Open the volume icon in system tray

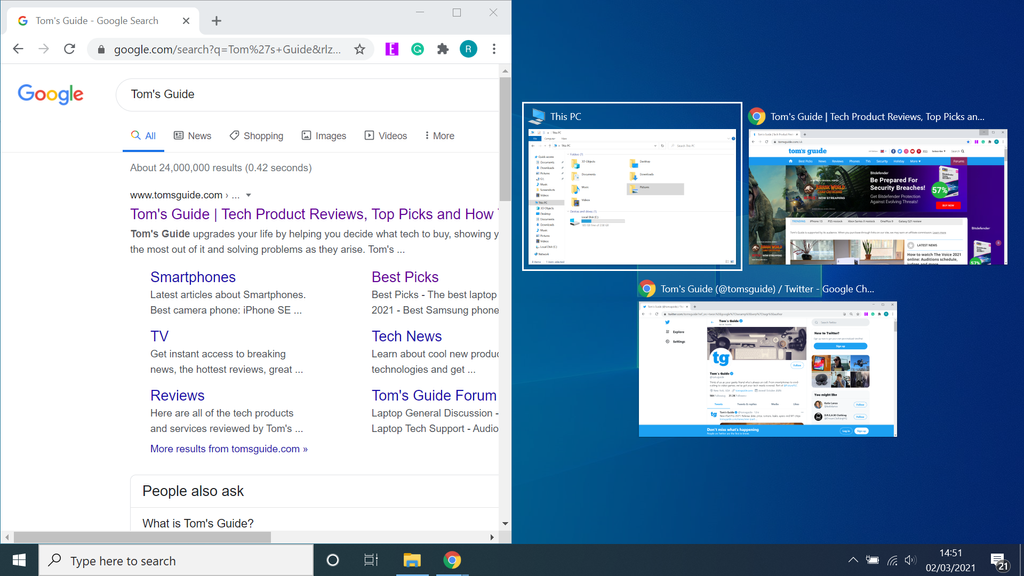910,560
